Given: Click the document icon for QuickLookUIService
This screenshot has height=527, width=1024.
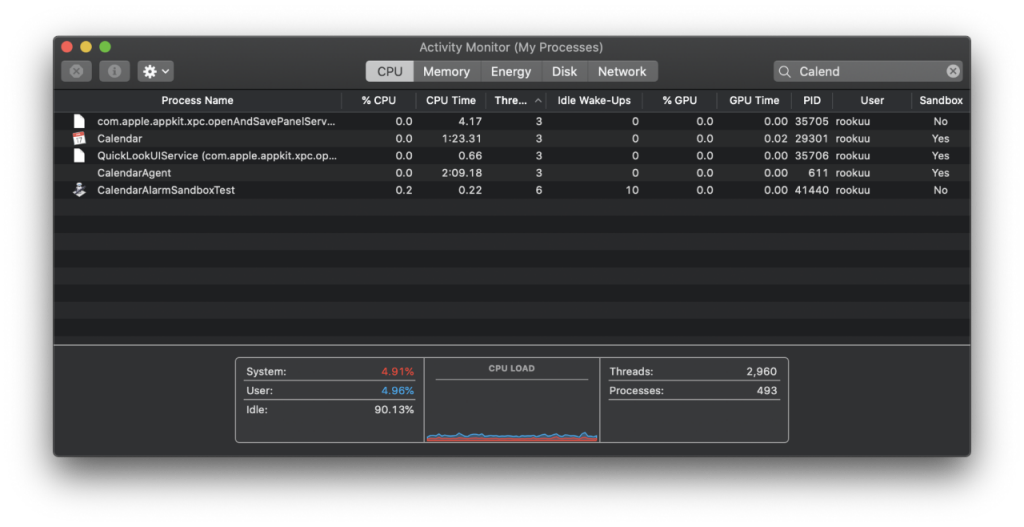Looking at the screenshot, I should [79, 155].
